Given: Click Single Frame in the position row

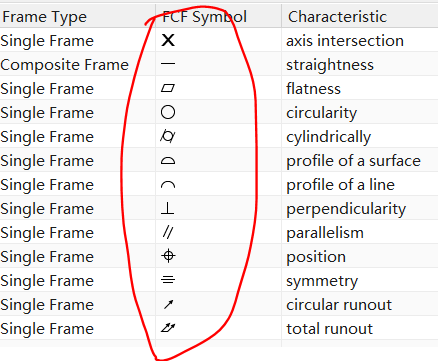Looking at the screenshot, I should (47, 257).
